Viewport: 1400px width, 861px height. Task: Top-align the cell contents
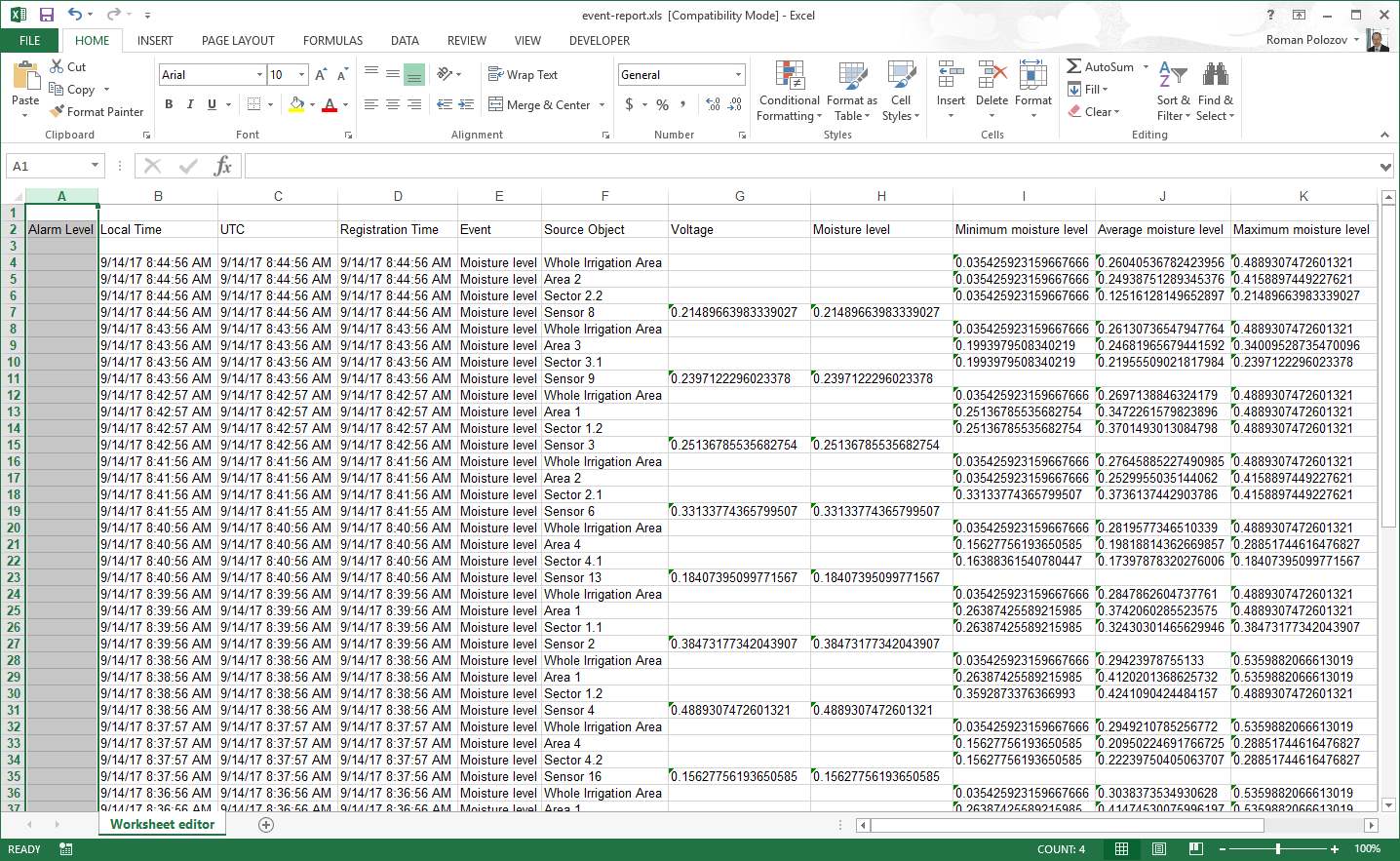371,74
